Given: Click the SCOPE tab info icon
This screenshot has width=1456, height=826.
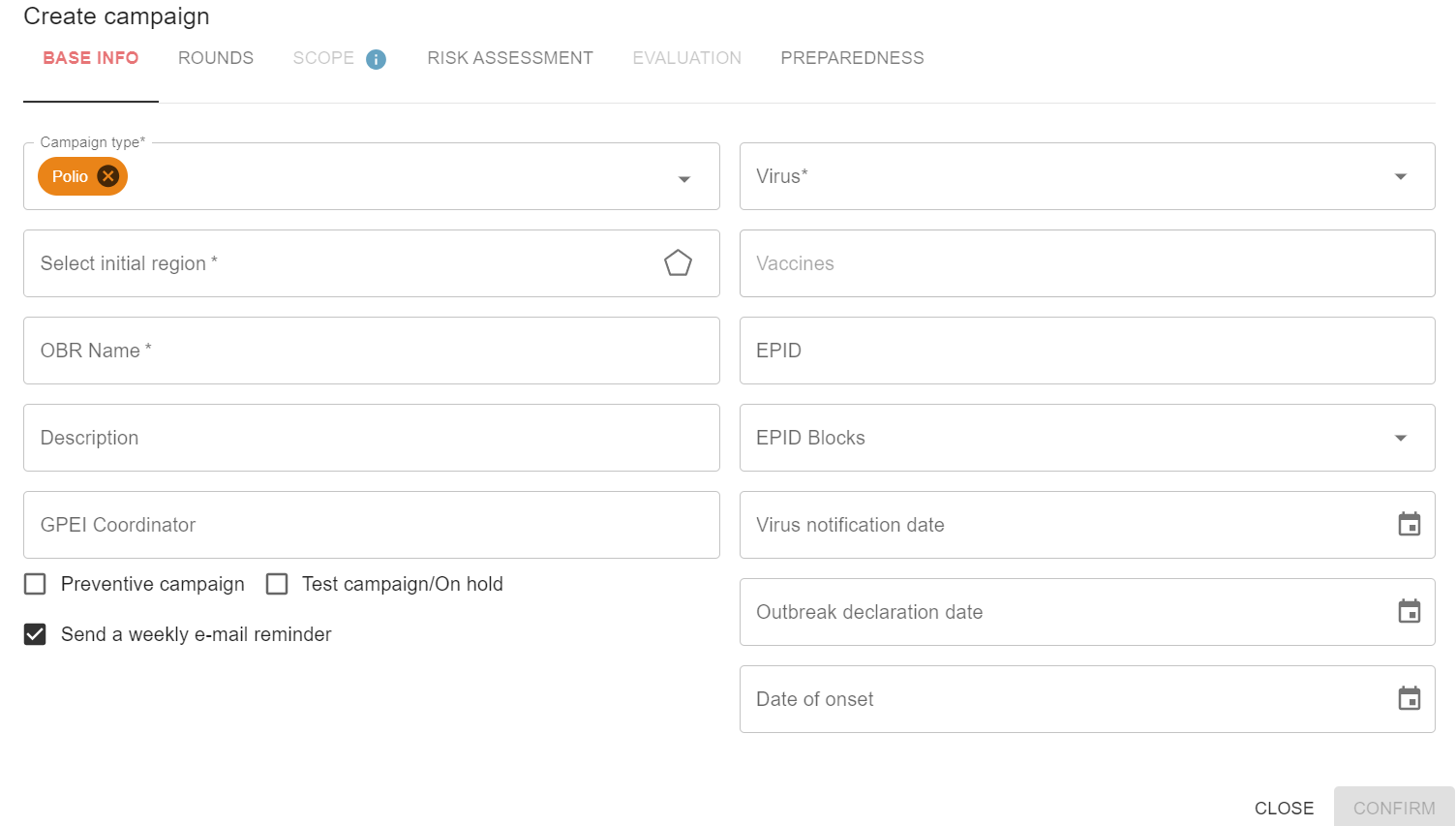Looking at the screenshot, I should pyautogui.click(x=377, y=59).
